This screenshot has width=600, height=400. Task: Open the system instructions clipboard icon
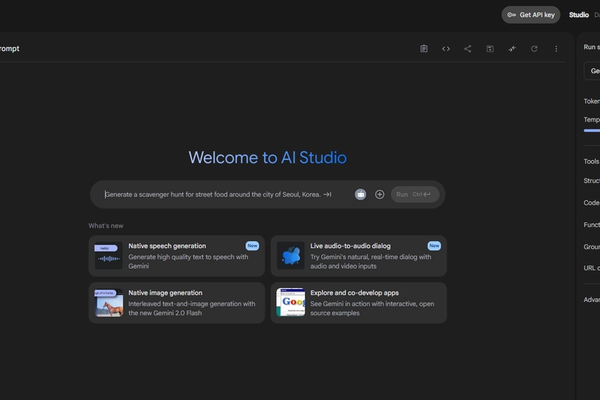click(424, 49)
